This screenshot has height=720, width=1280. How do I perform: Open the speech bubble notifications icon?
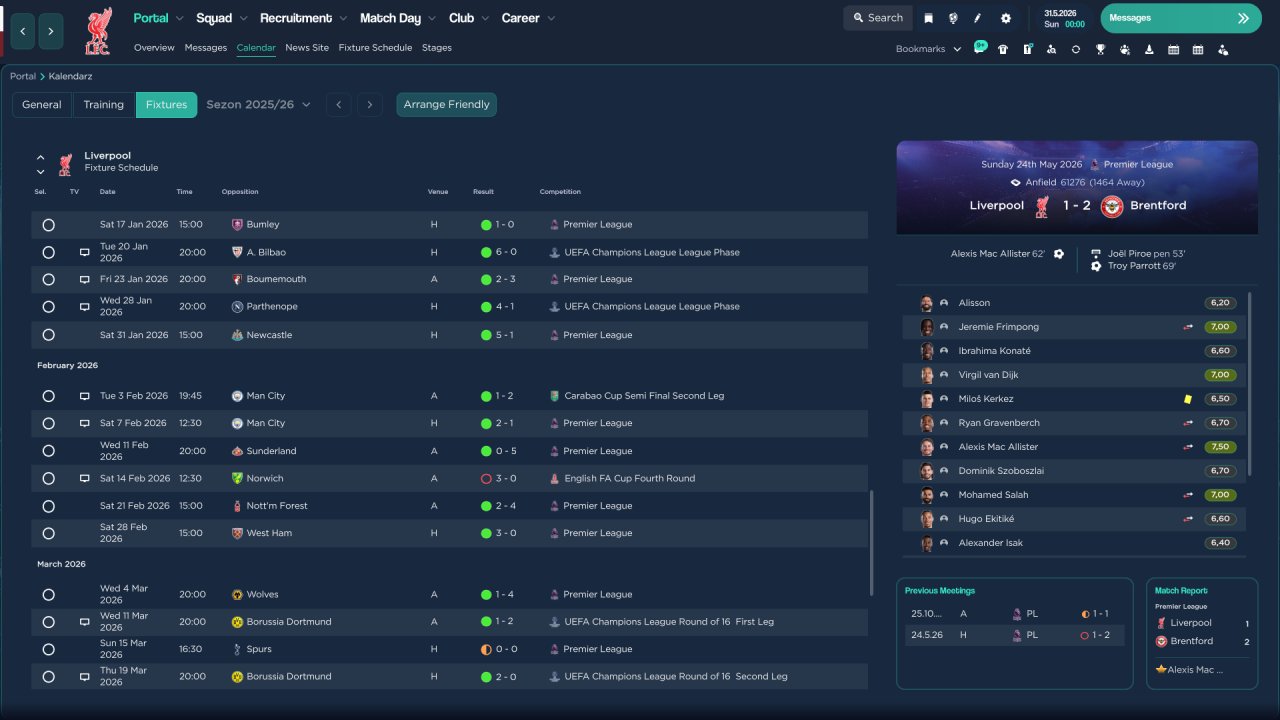pos(980,48)
